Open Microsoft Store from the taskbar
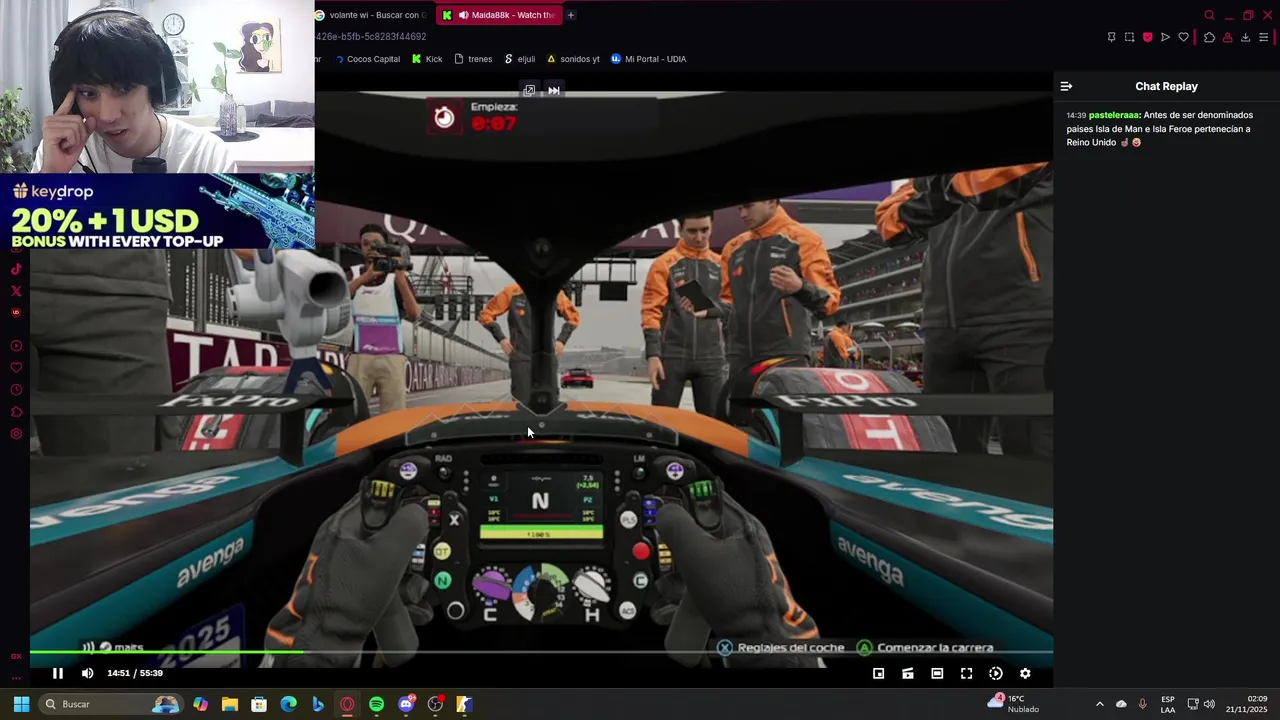This screenshot has height=720, width=1280. pyautogui.click(x=259, y=704)
